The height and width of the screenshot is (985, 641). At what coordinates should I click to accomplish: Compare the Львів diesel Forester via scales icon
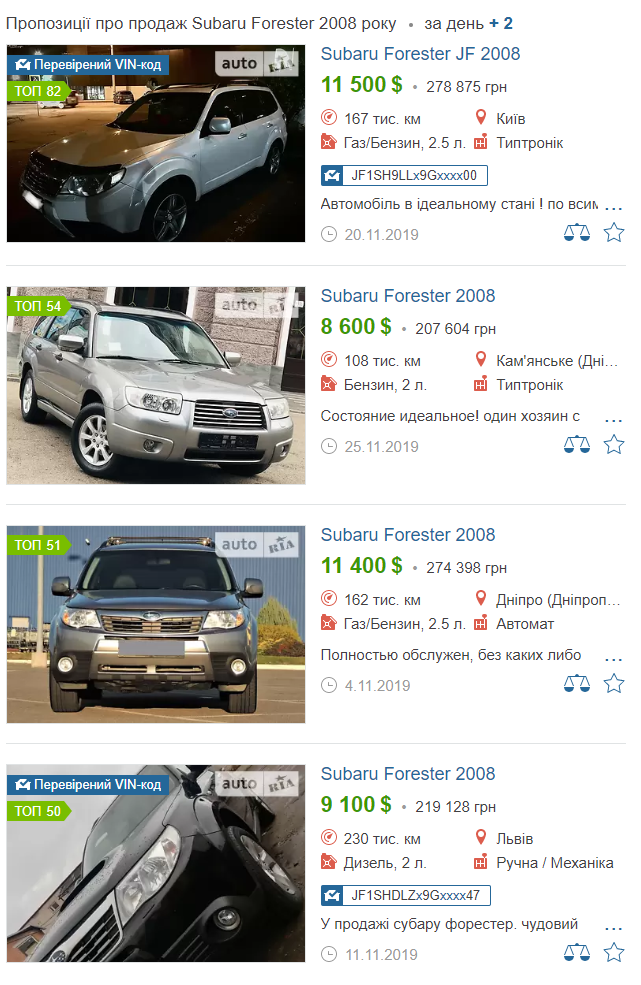click(576, 952)
